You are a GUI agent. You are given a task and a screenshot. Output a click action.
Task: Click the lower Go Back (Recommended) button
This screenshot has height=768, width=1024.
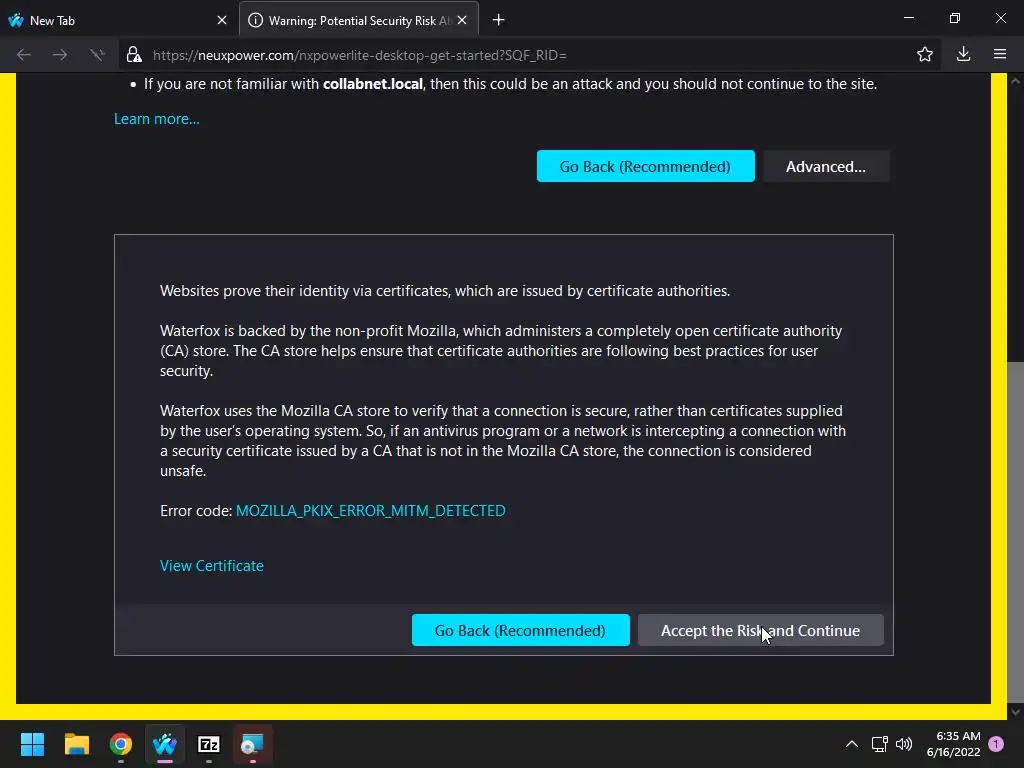pos(520,630)
